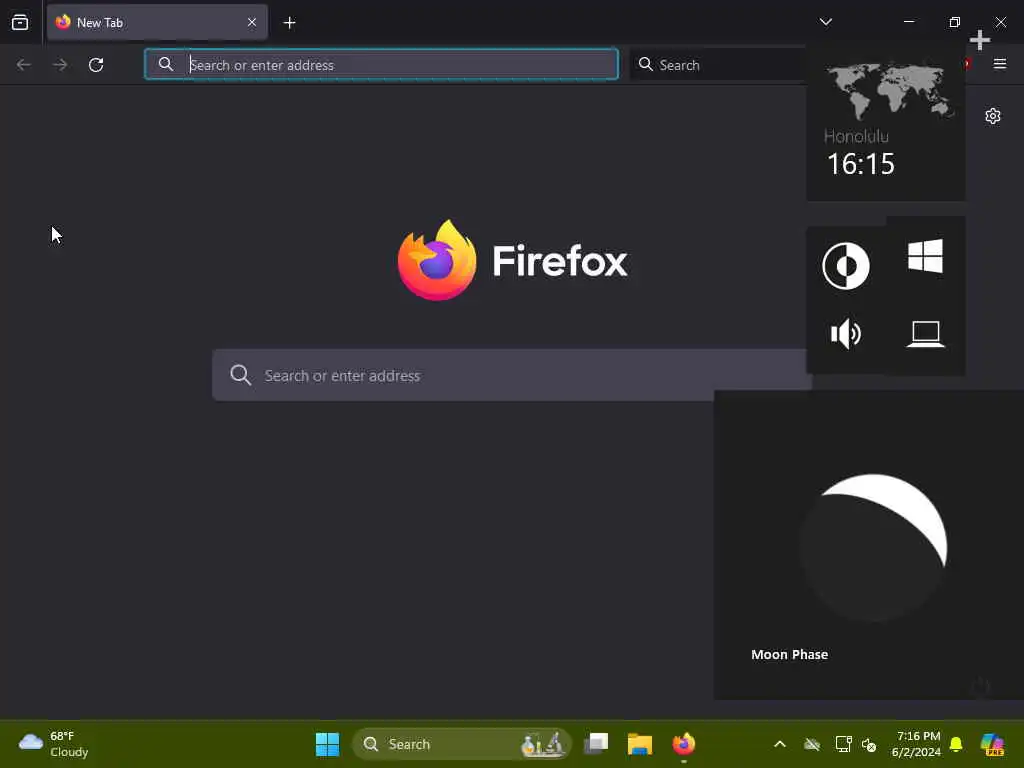Click the search icon in toolbar Search box
1024x768 pixels.
[x=645, y=64]
